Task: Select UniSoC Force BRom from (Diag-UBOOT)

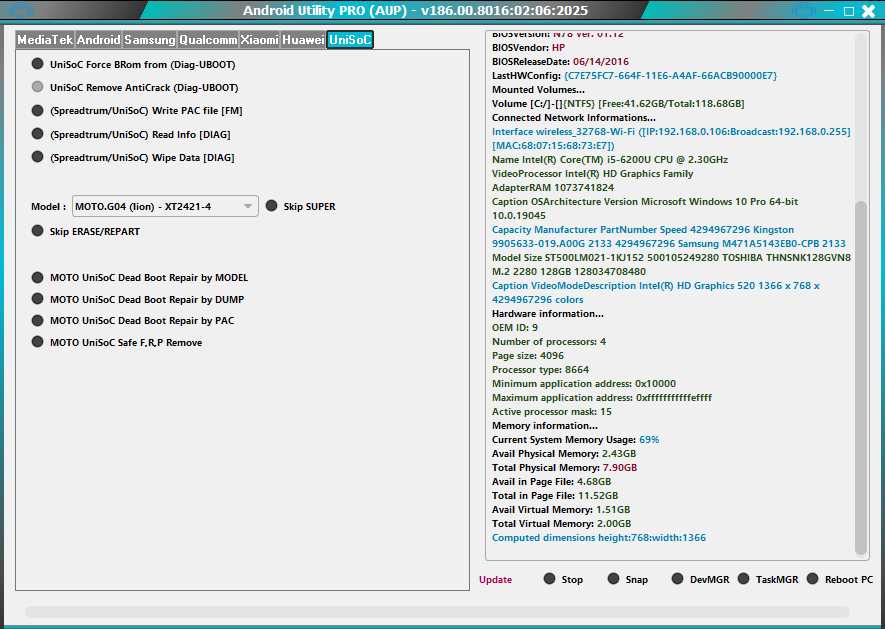Action: [x=35, y=64]
